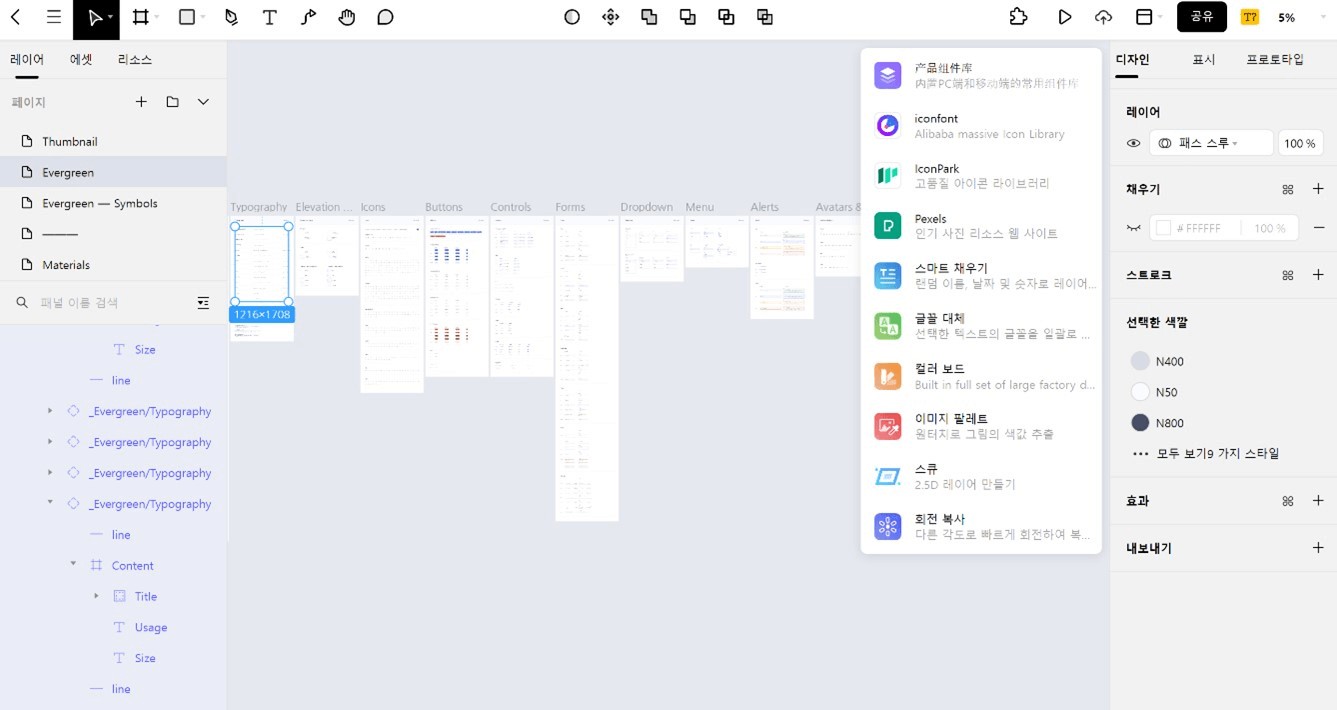Open the 스마트 채우기 plugin

pyautogui.click(x=981, y=276)
